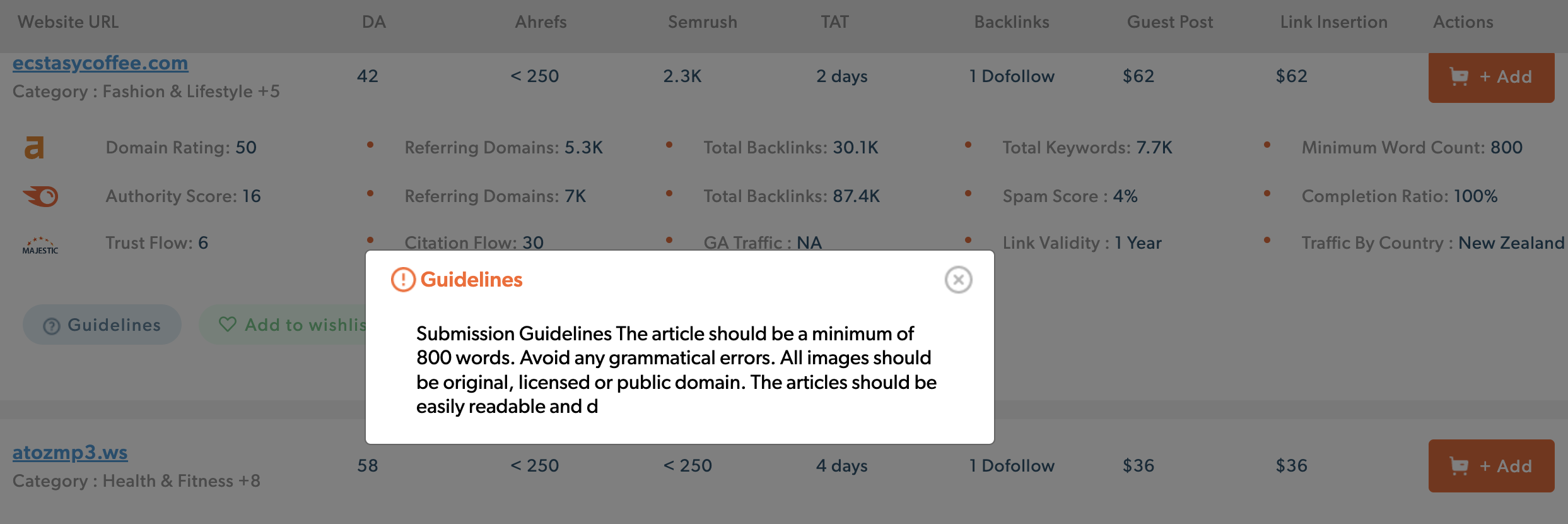Open the ecstasycoffee.com link
This screenshot has width=1568, height=524.
point(100,63)
